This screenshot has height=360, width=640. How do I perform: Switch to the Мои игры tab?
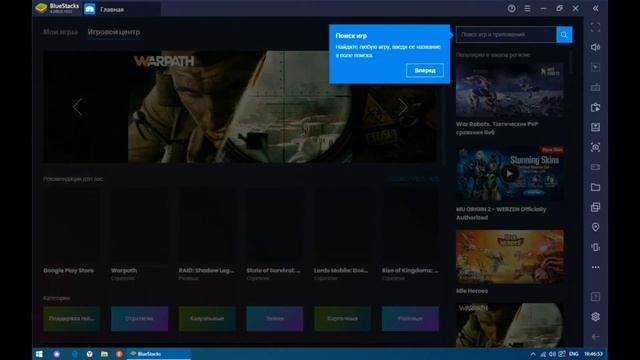(60, 32)
